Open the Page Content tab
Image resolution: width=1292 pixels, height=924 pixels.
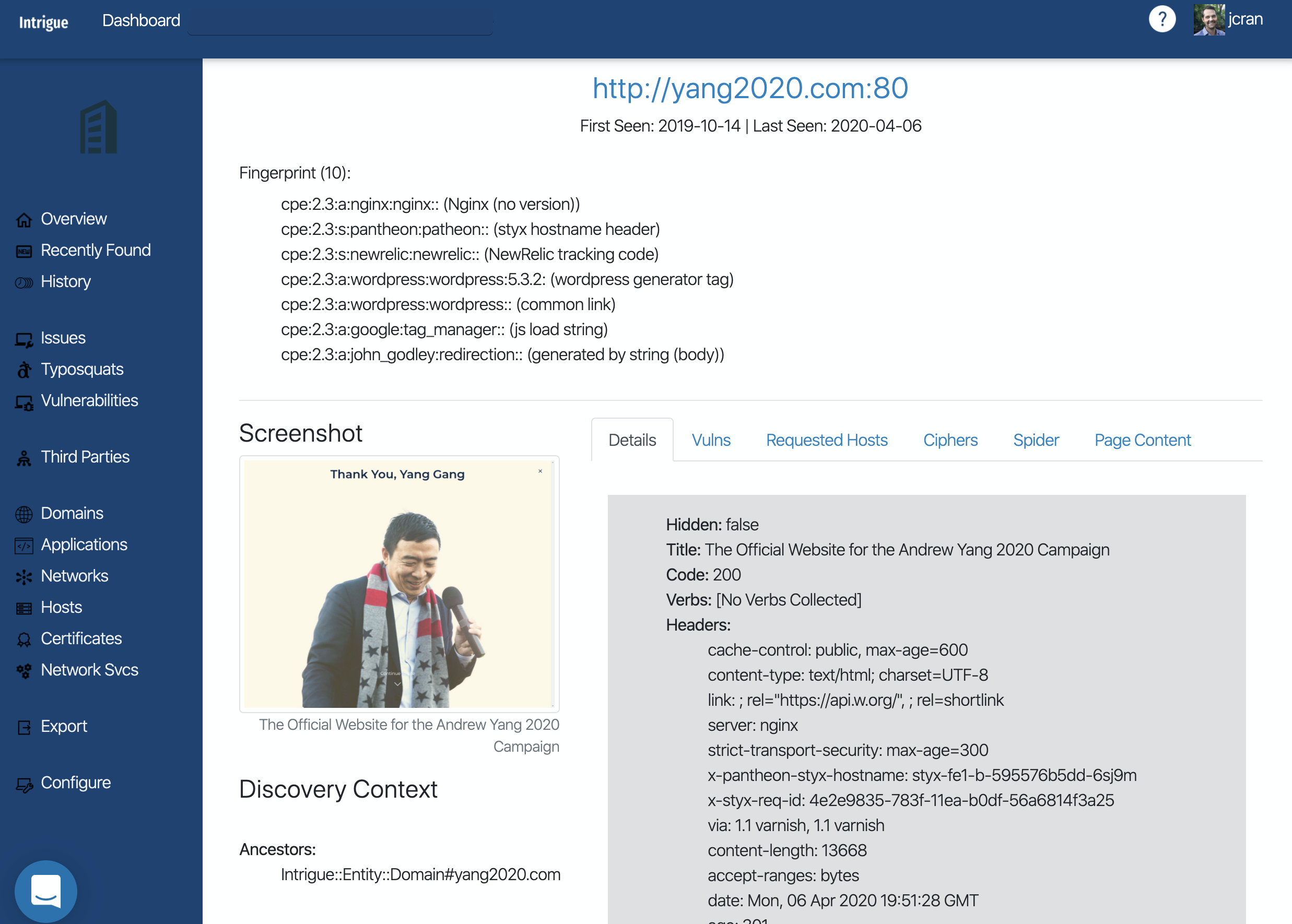(1142, 440)
